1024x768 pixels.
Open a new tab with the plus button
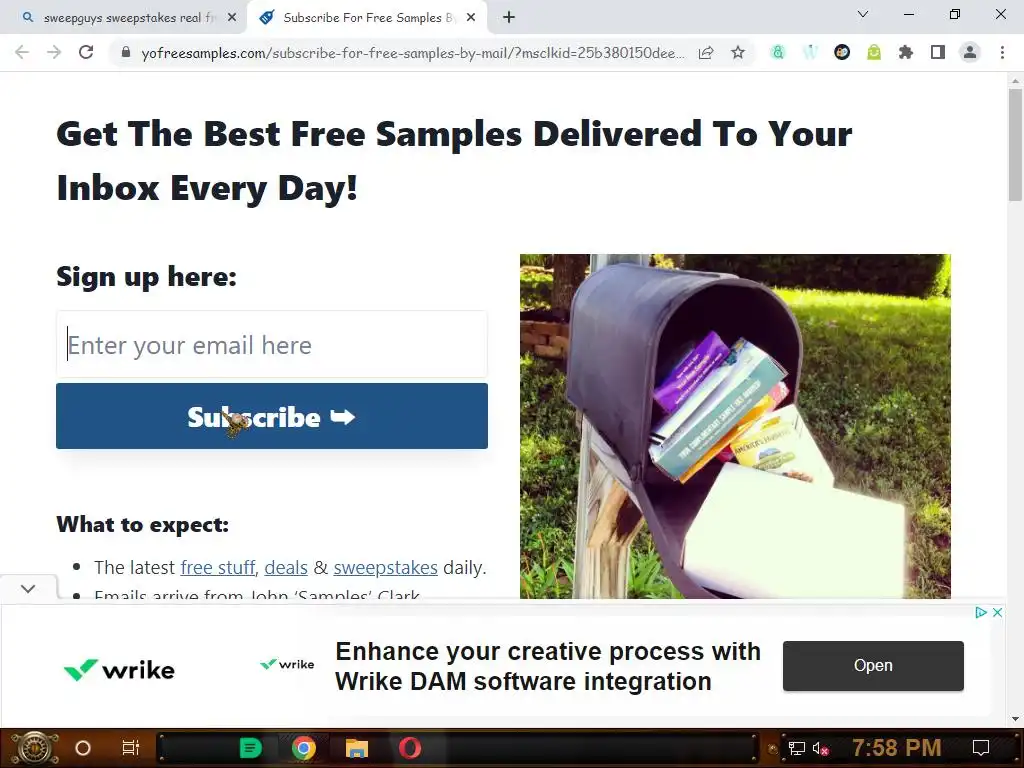(x=509, y=18)
